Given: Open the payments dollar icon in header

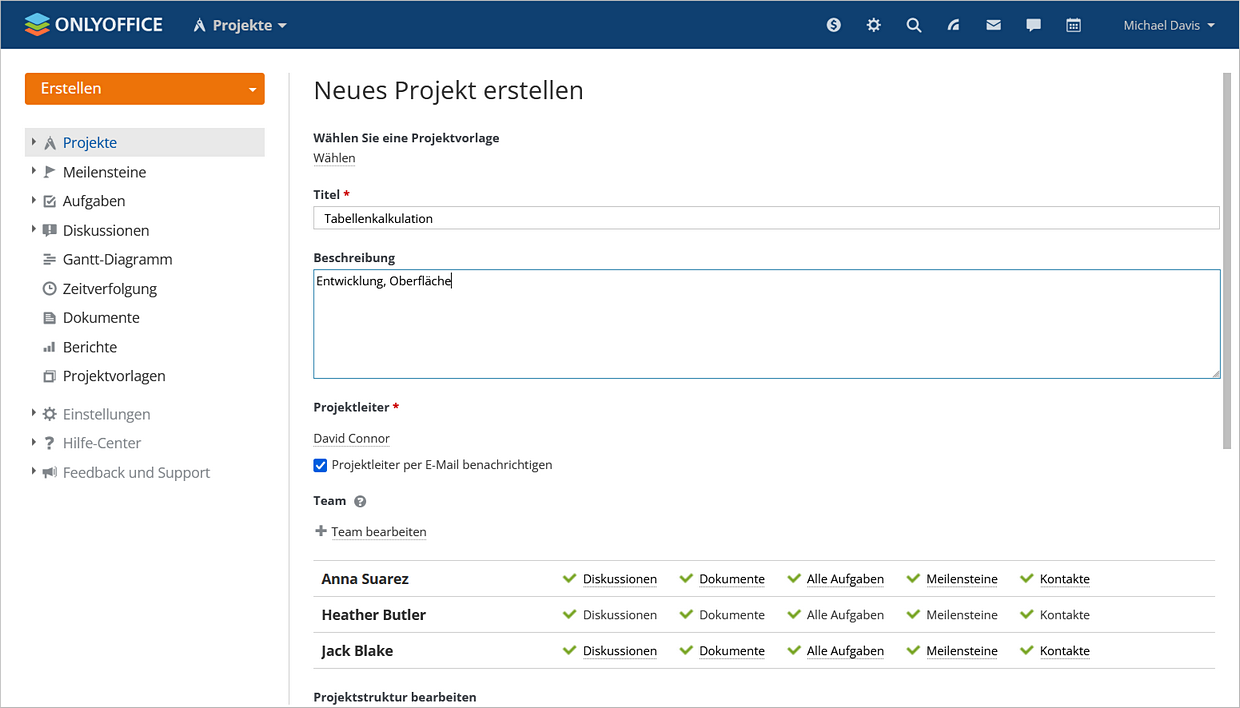Looking at the screenshot, I should click(834, 25).
